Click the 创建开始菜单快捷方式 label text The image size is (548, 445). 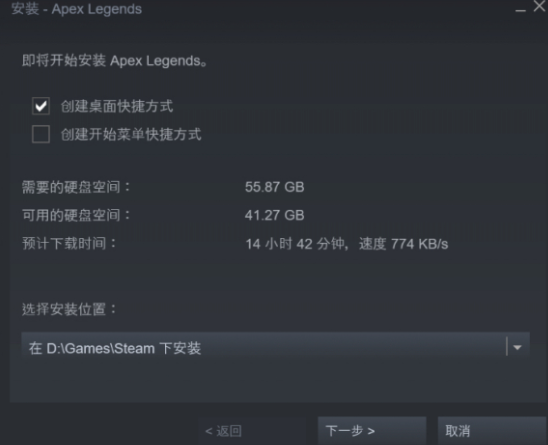(x=131, y=135)
